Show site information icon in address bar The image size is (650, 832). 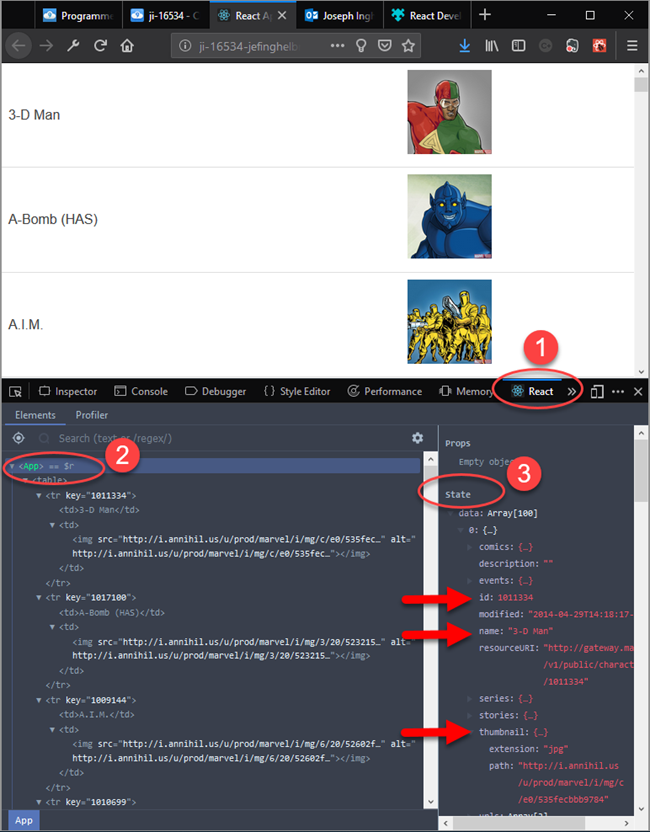tap(185, 46)
